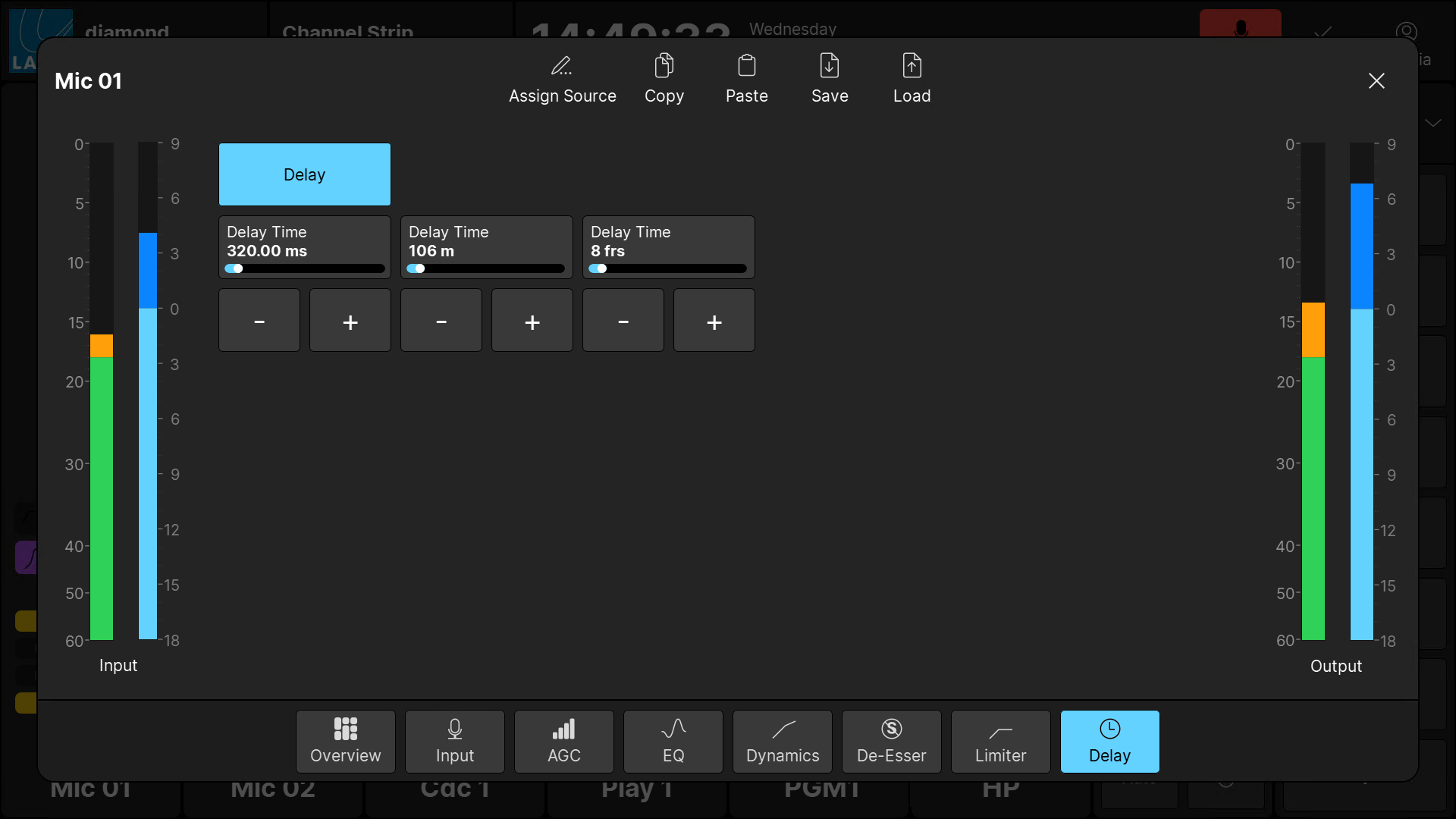Viewport: 1456px width, 819px height.
Task: Click the Input meter label
Action: click(118, 665)
